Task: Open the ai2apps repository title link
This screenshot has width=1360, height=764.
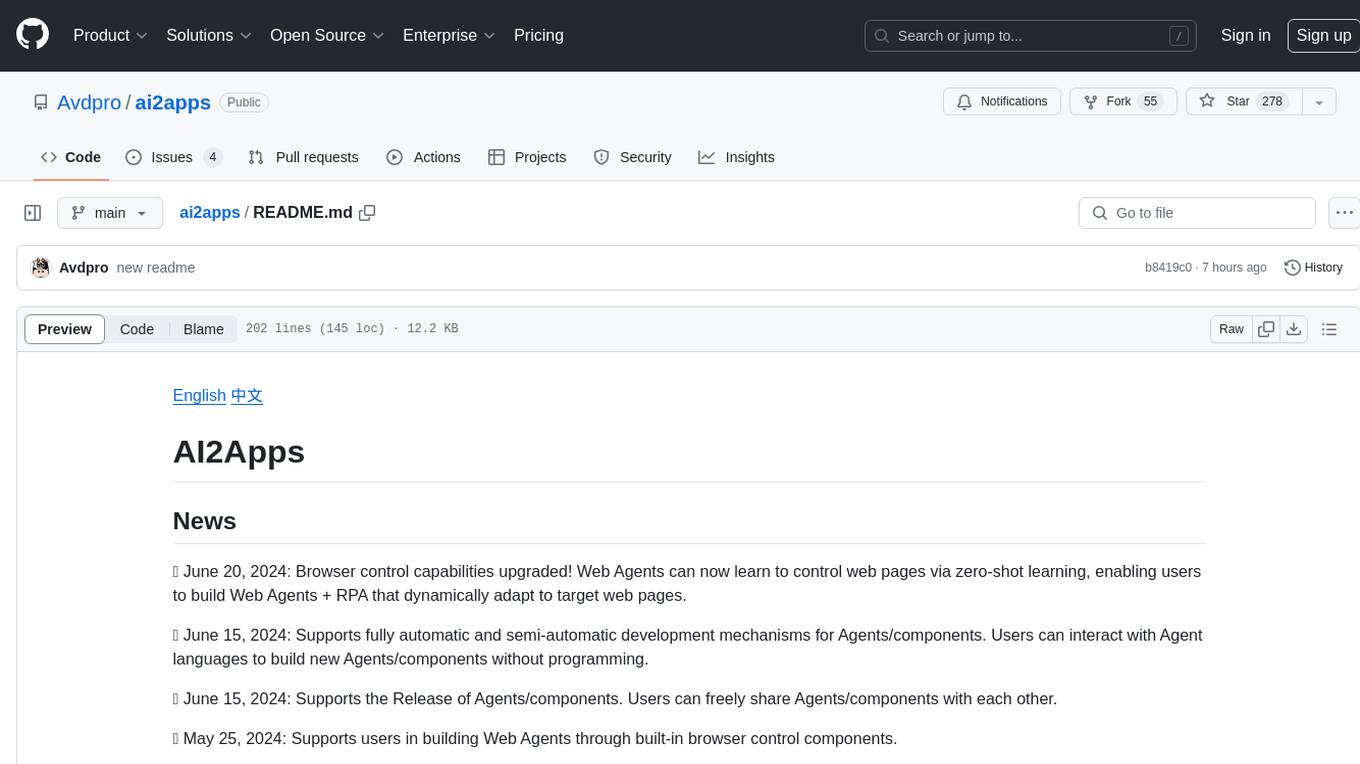Action: click(173, 102)
